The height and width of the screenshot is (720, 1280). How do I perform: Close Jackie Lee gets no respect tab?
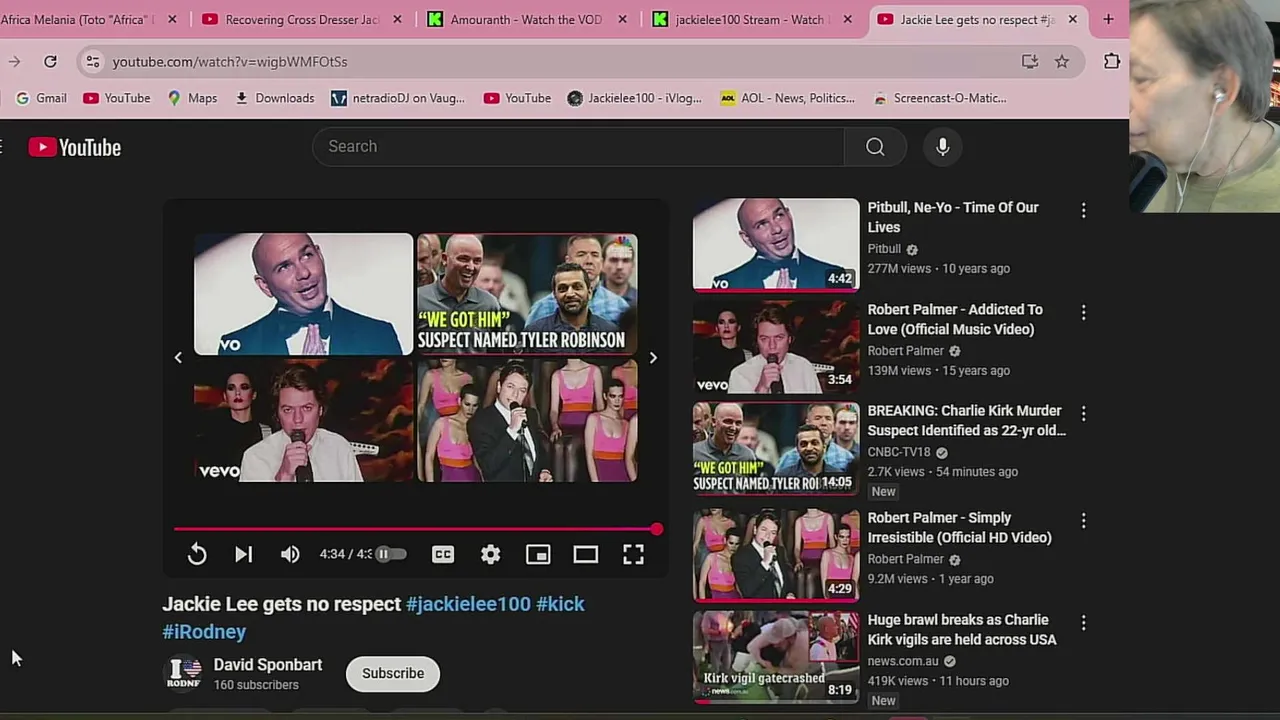(x=1073, y=19)
